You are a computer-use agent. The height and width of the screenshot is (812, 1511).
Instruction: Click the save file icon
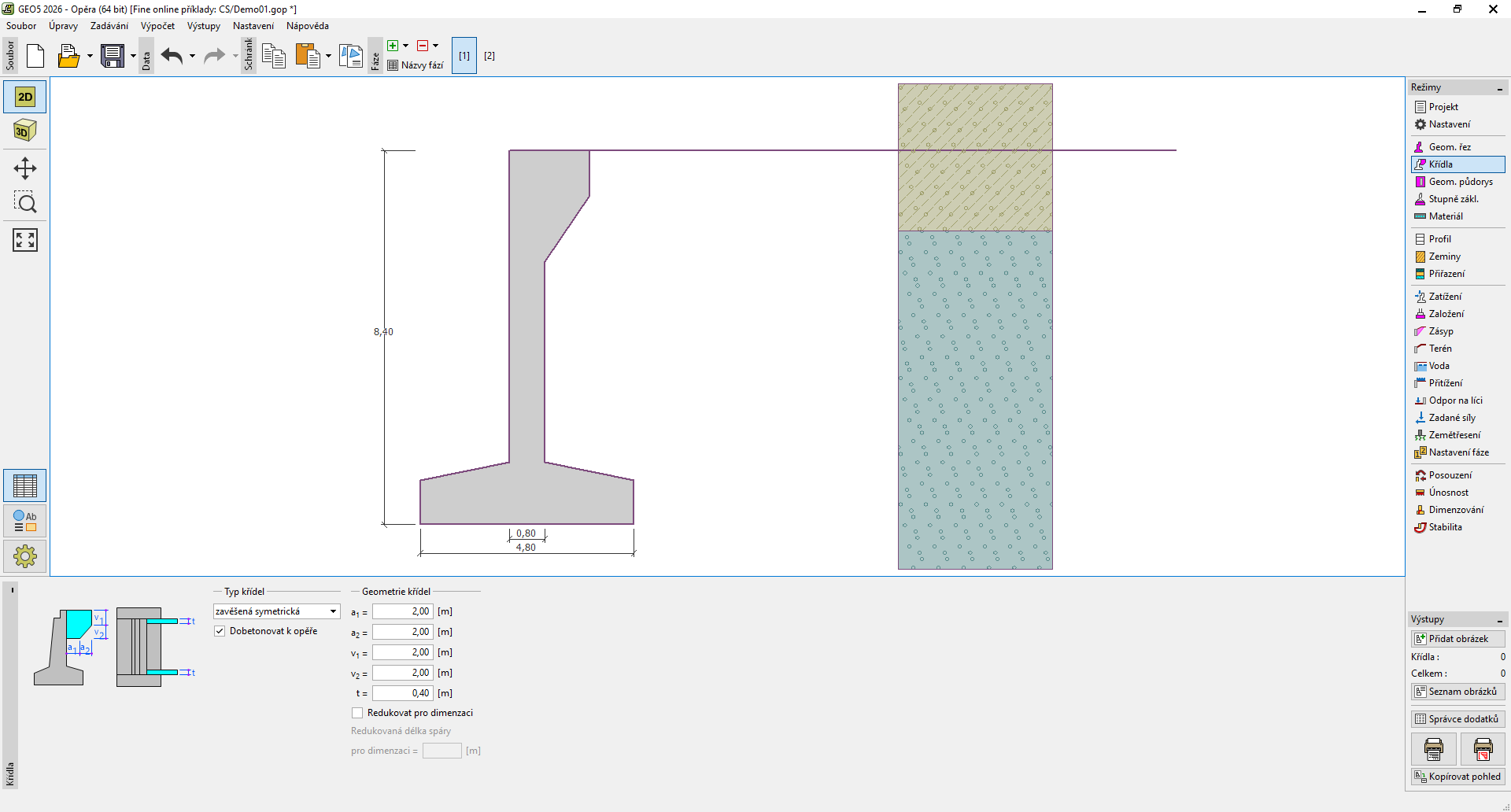[x=113, y=56]
